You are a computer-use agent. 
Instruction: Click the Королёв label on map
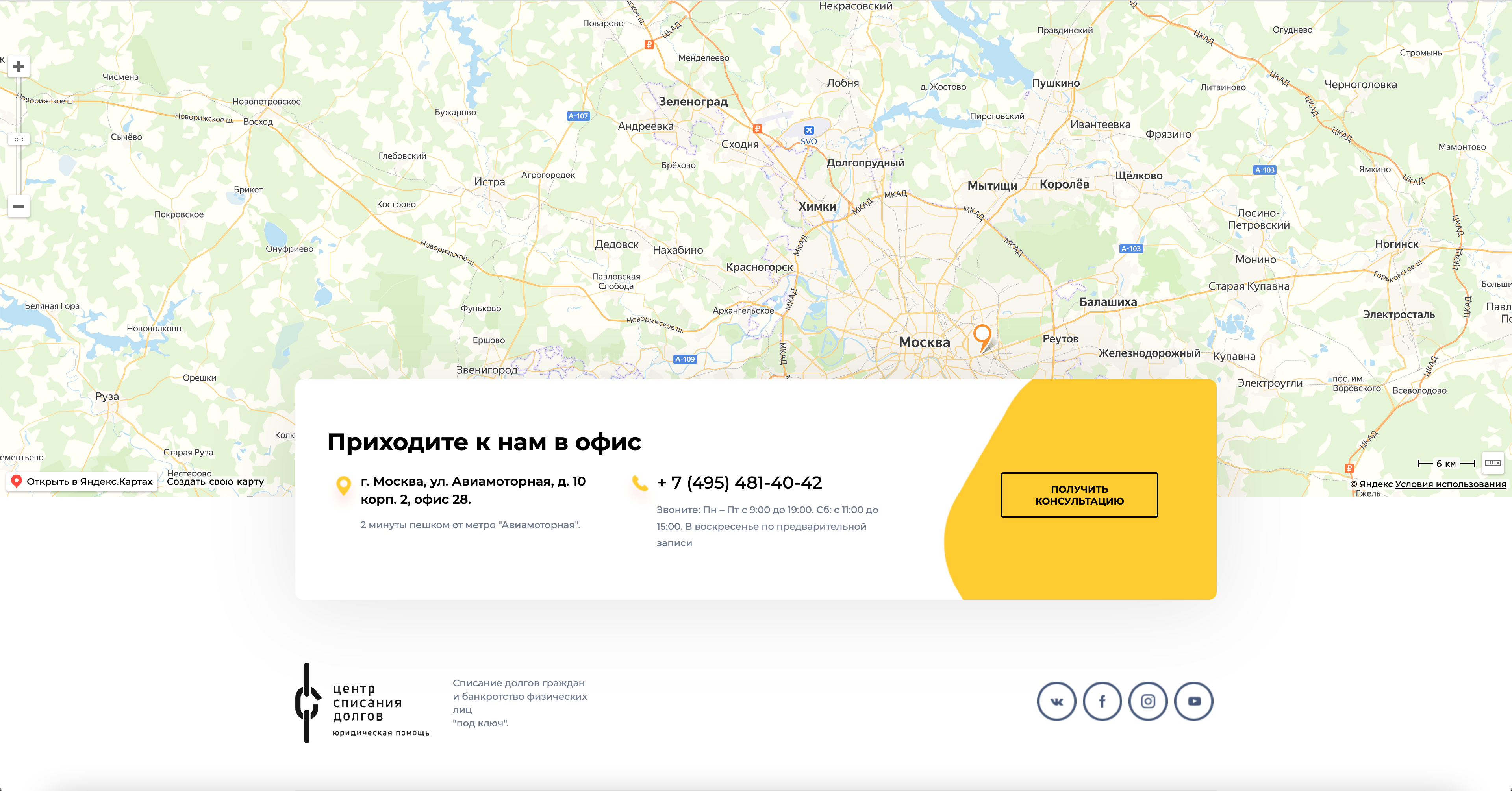click(x=1064, y=184)
